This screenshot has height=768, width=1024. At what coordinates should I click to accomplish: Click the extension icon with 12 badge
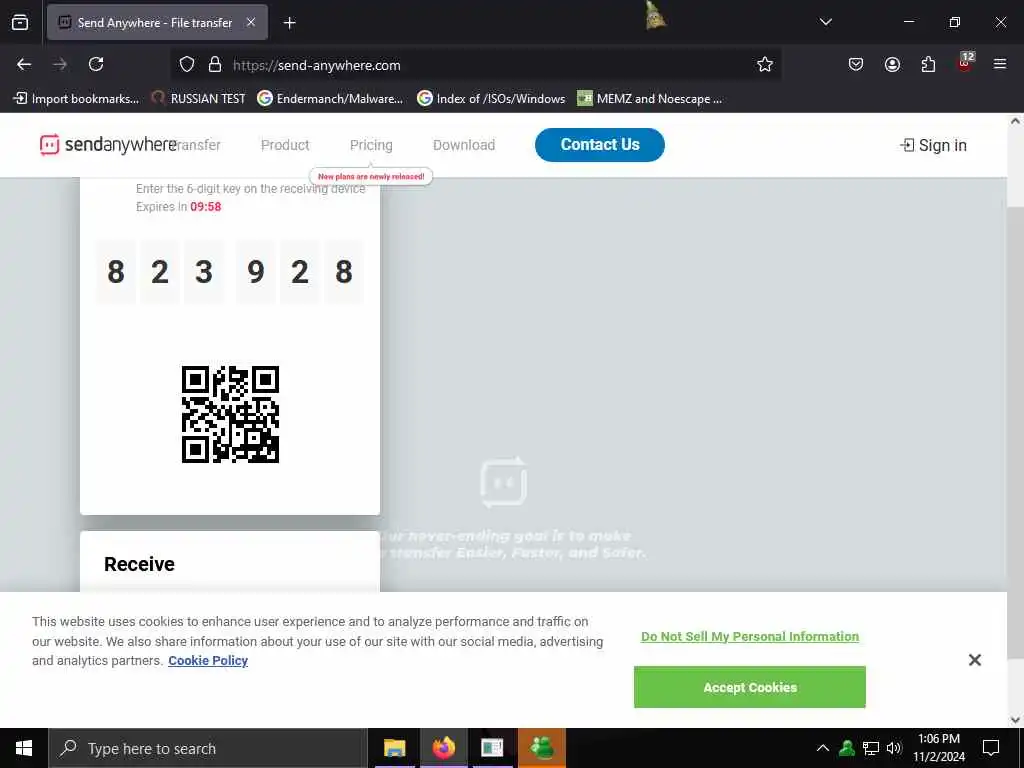click(965, 62)
